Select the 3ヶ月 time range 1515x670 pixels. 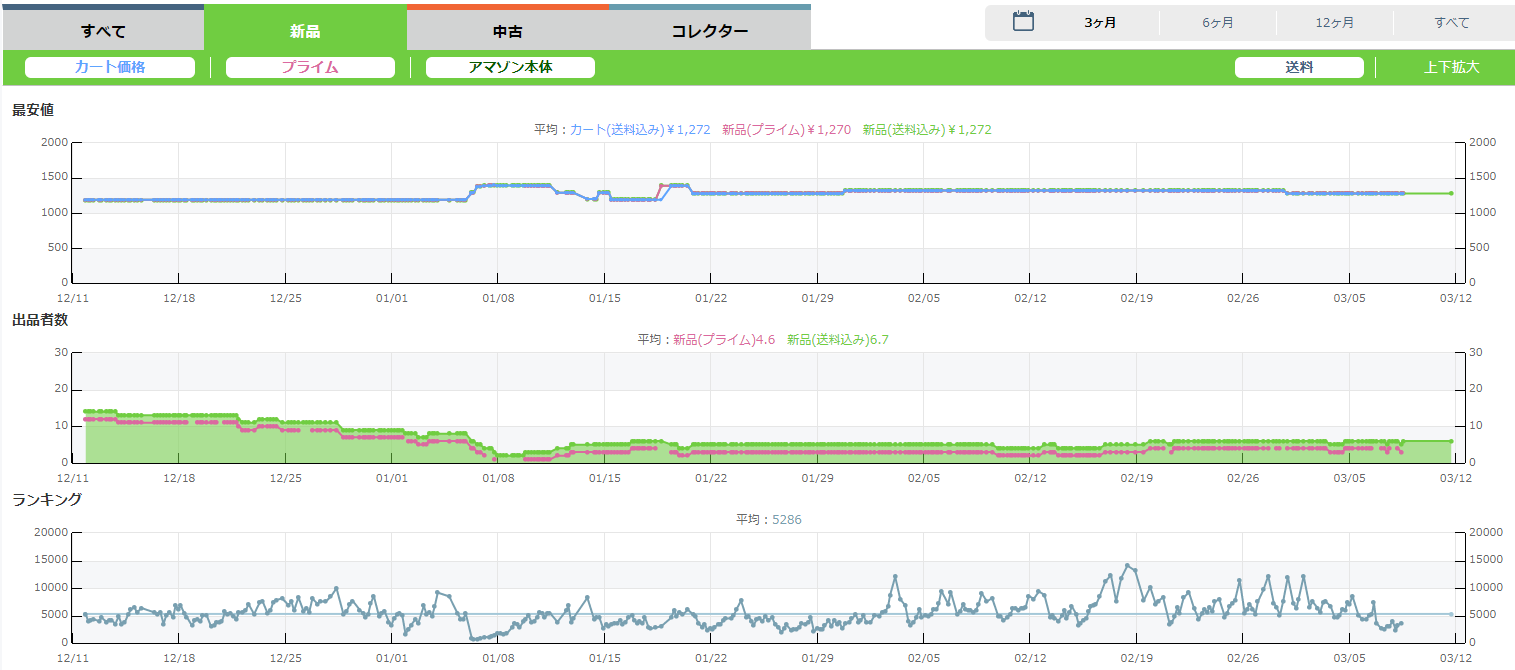1100,23
